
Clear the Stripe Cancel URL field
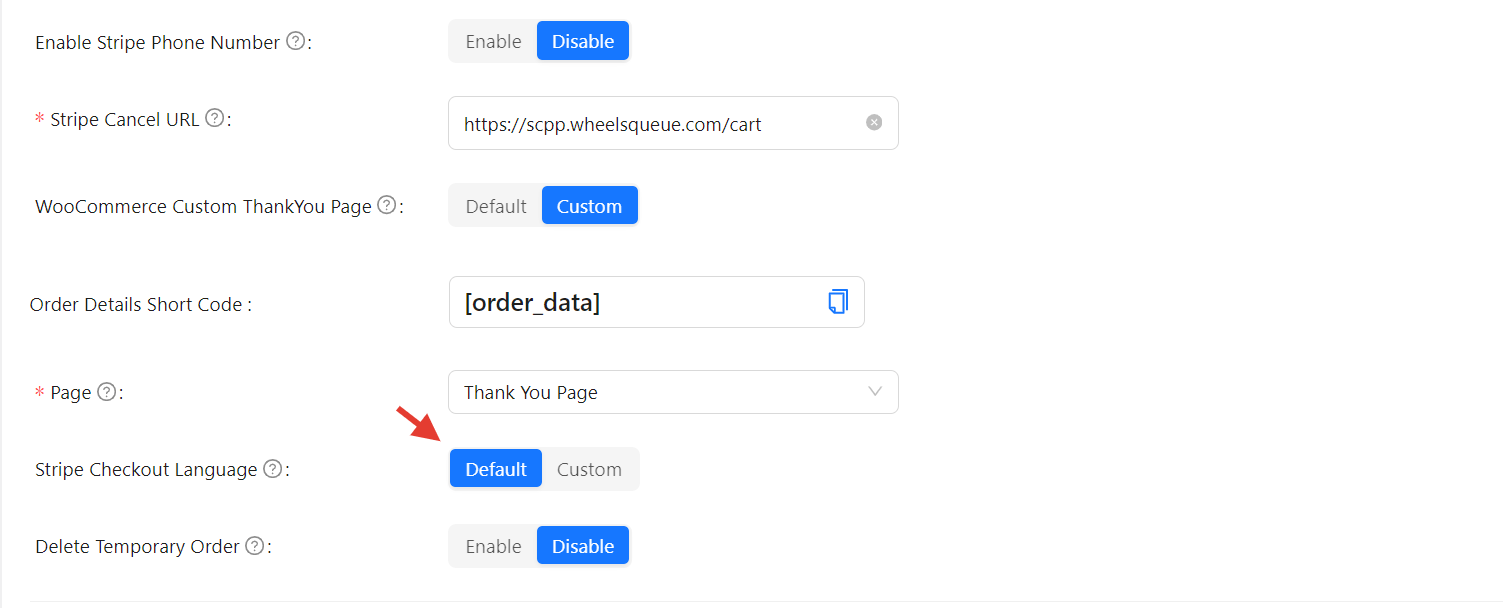[874, 123]
